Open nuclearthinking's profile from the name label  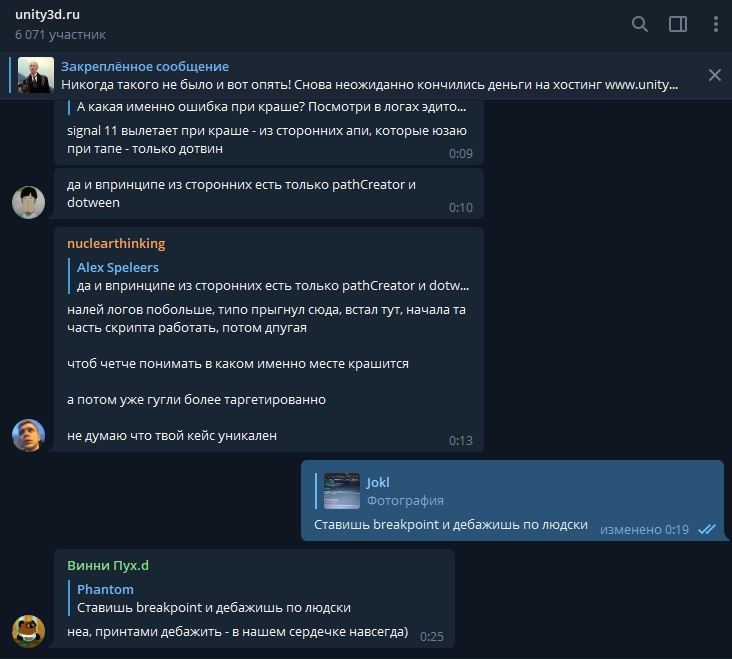pos(116,244)
